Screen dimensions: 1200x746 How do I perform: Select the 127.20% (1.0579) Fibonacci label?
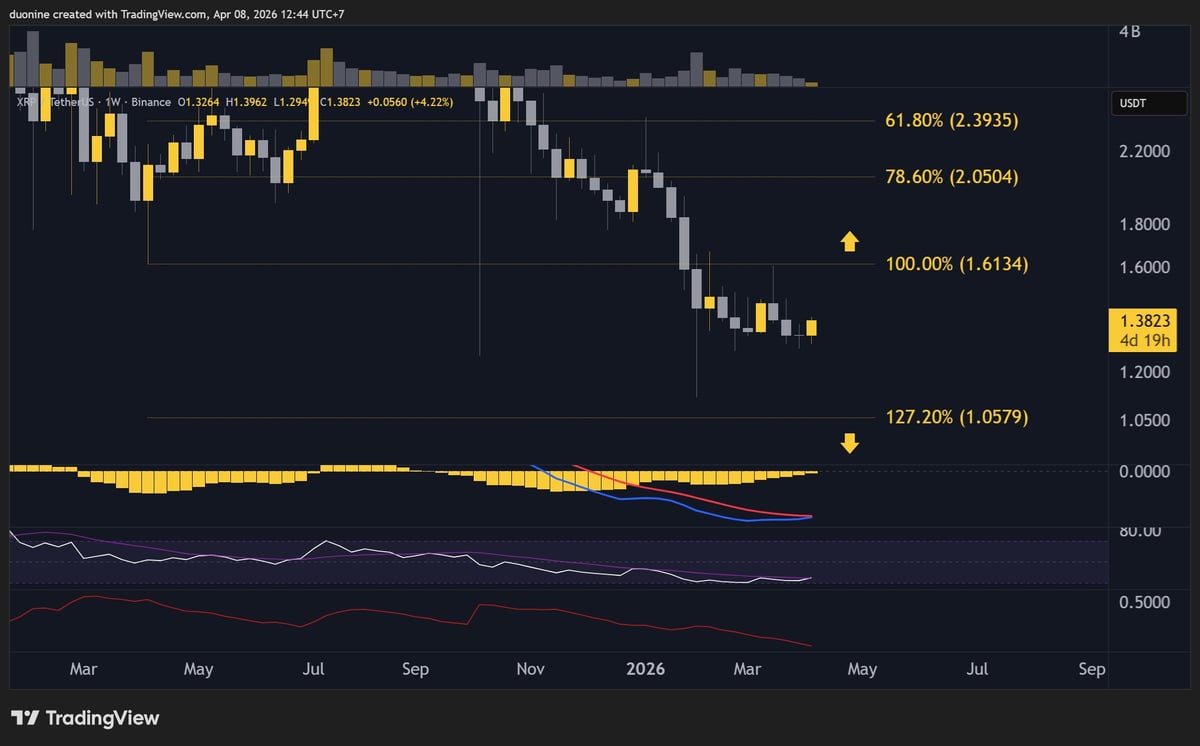click(957, 417)
